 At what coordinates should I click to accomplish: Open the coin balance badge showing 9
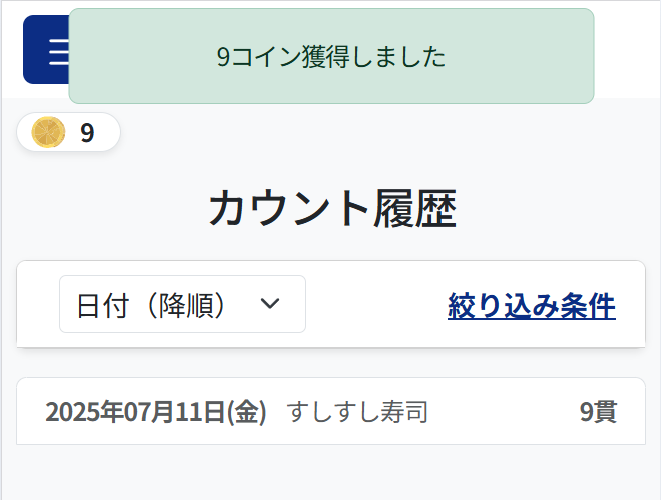click(68, 132)
